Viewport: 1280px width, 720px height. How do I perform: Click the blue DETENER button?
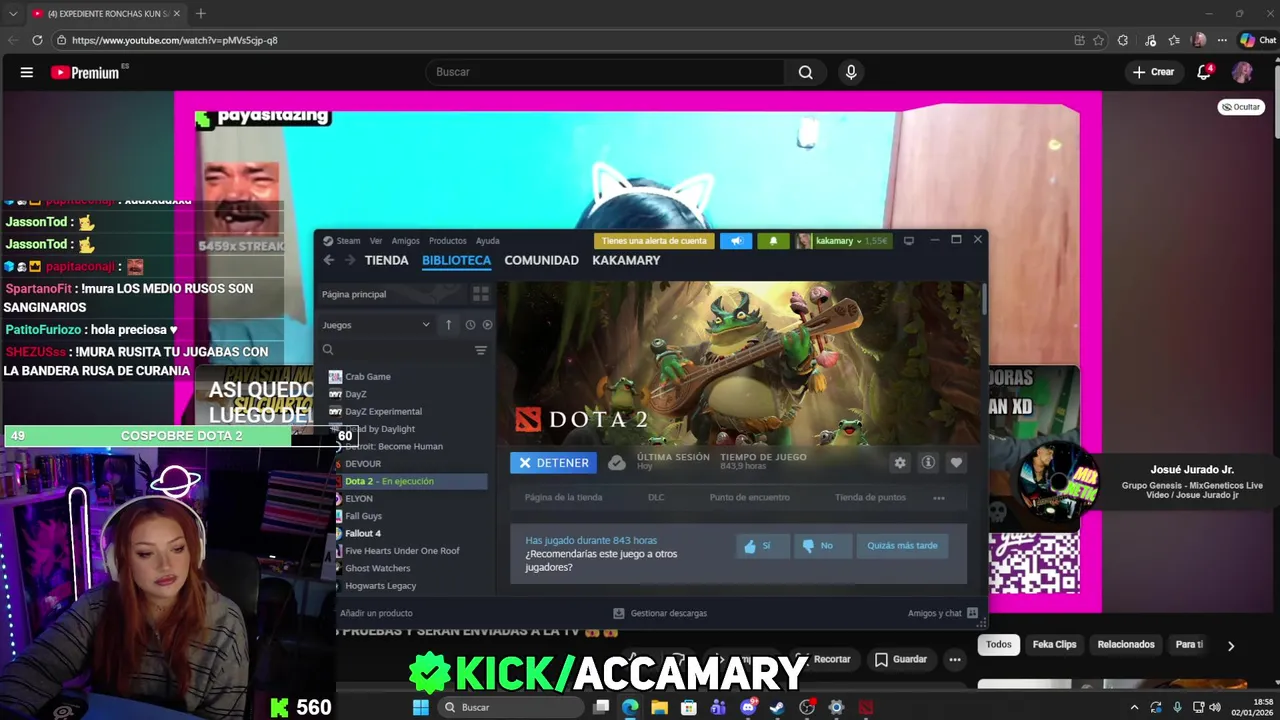click(x=553, y=463)
